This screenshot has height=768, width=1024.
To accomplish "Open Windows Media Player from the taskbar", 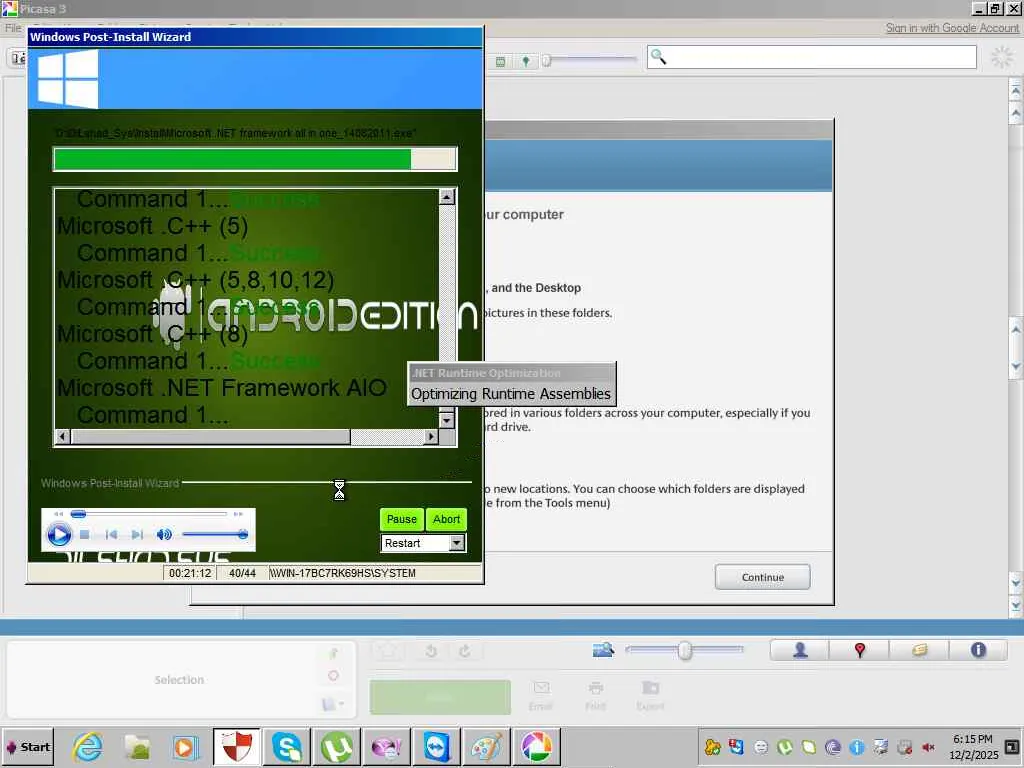I will (x=185, y=747).
